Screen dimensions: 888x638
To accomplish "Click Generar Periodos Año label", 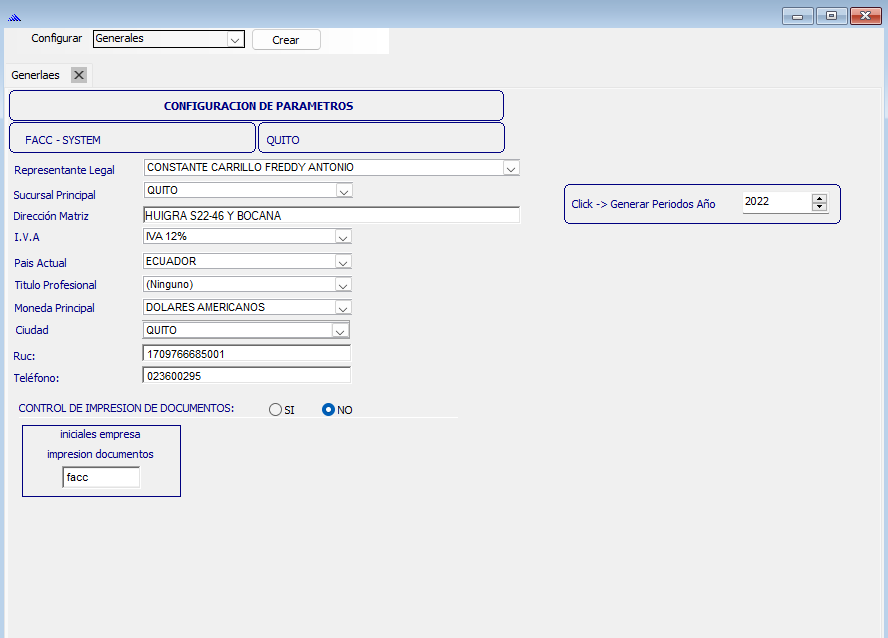I will point(643,204).
